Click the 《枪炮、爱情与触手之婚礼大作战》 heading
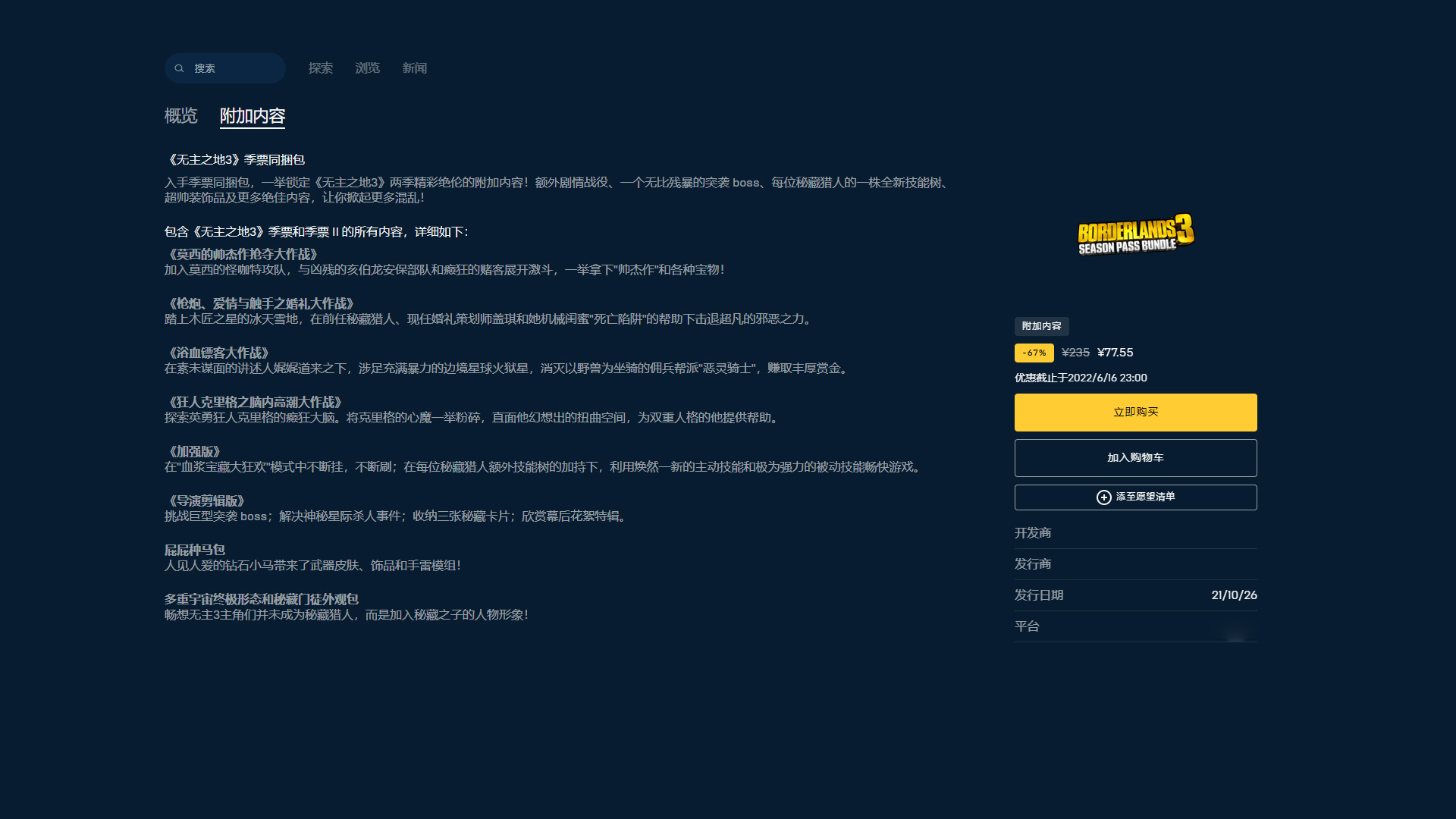The image size is (1456, 819). point(259,304)
